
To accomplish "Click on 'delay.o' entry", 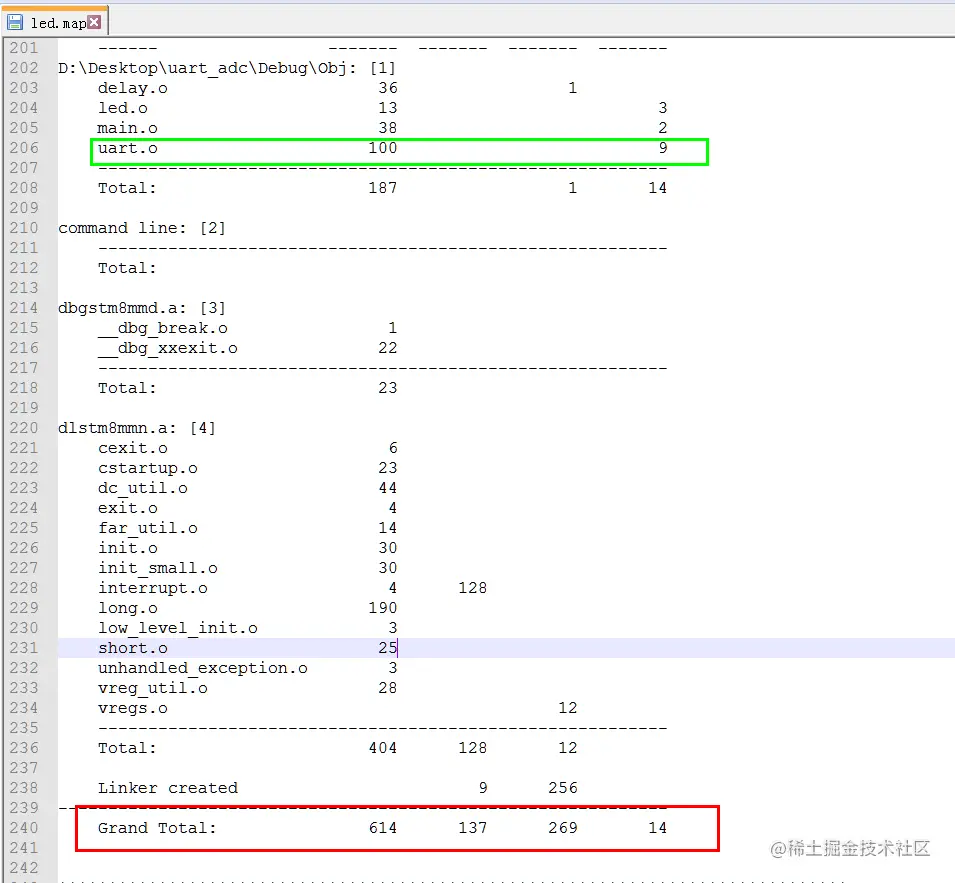I will click(133, 88).
